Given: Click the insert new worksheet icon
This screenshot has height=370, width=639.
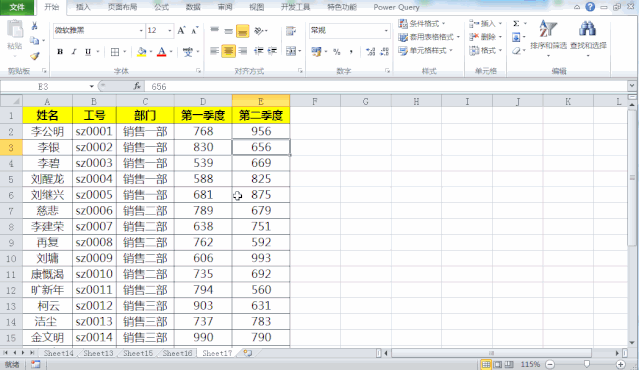Looking at the screenshot, I should click(x=247, y=353).
